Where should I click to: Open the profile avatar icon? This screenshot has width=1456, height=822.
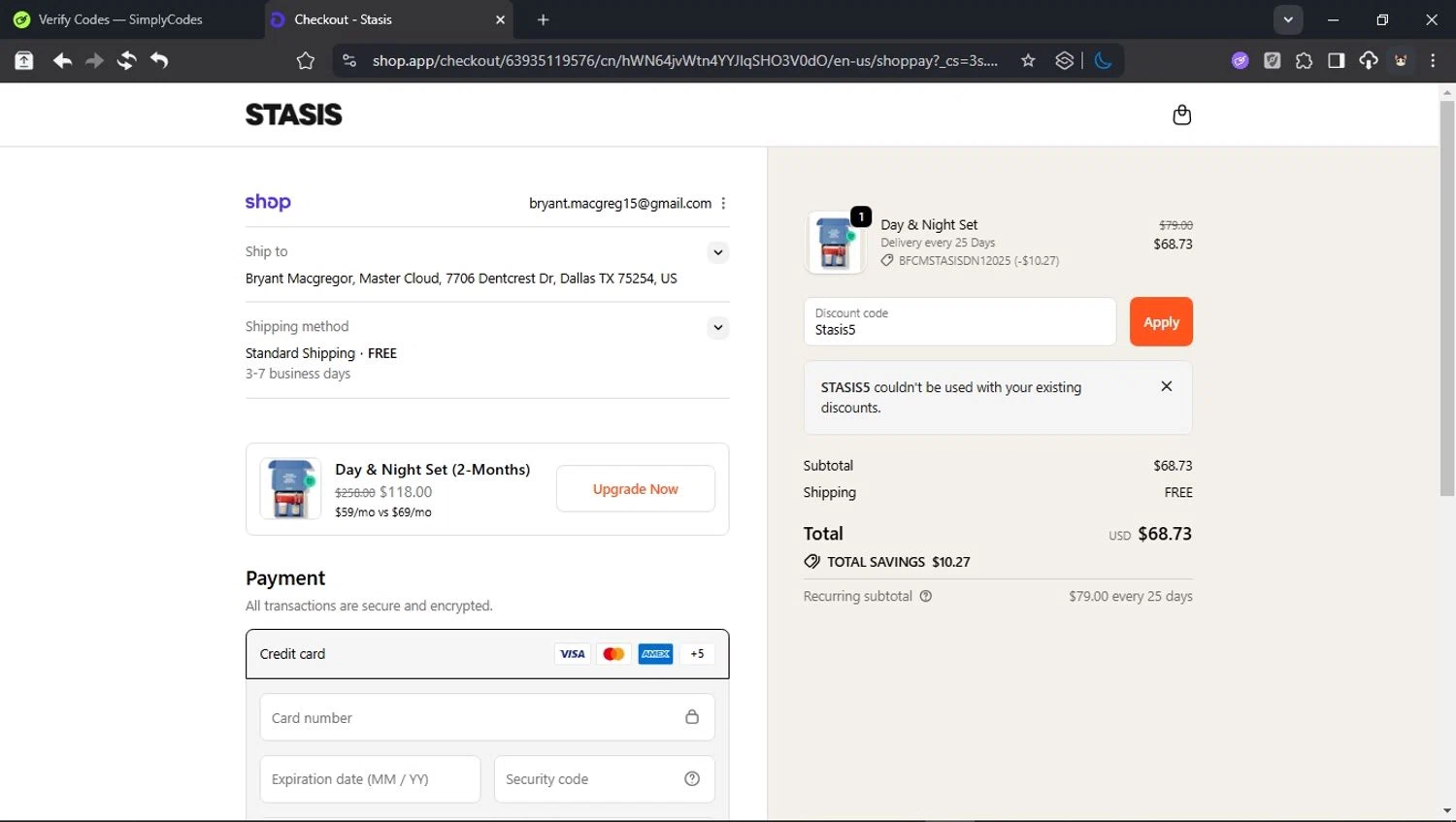(1401, 60)
